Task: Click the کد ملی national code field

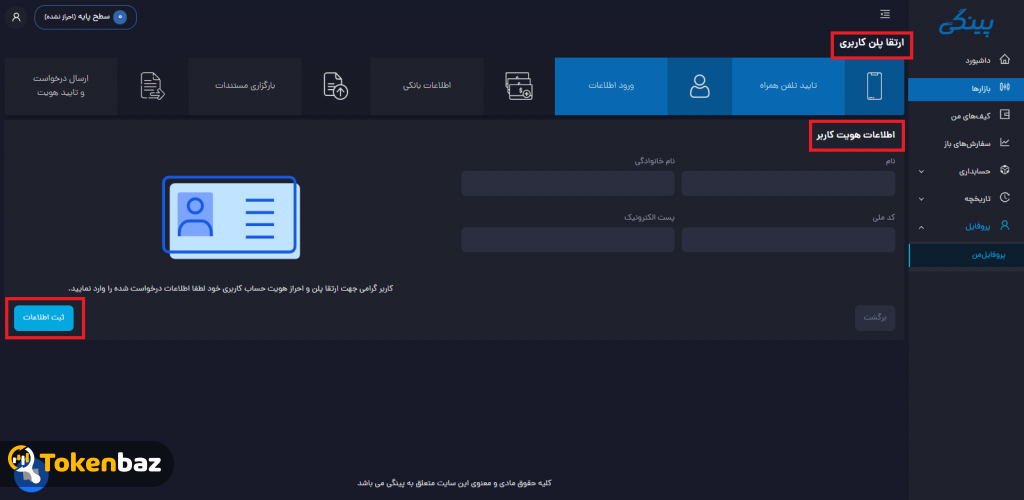Action: [x=788, y=240]
